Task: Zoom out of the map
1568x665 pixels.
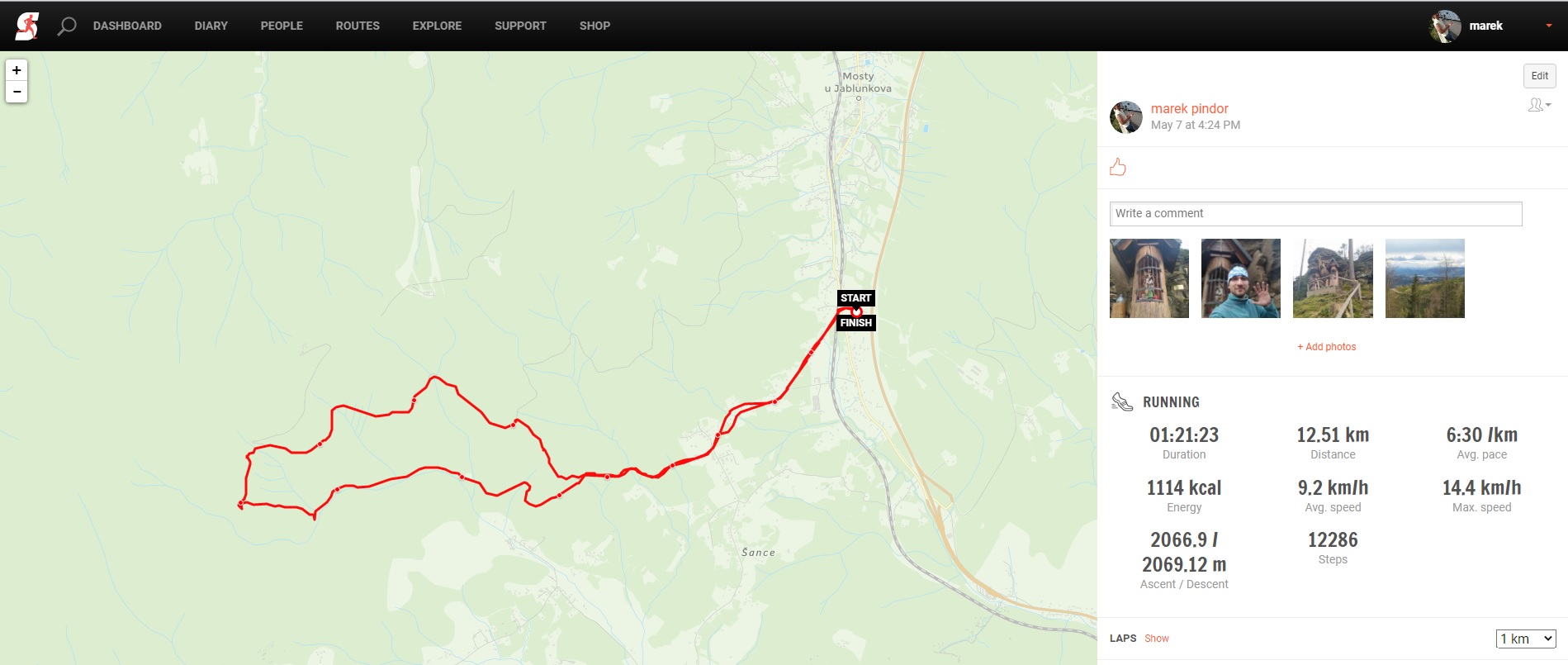Action: 17,92
